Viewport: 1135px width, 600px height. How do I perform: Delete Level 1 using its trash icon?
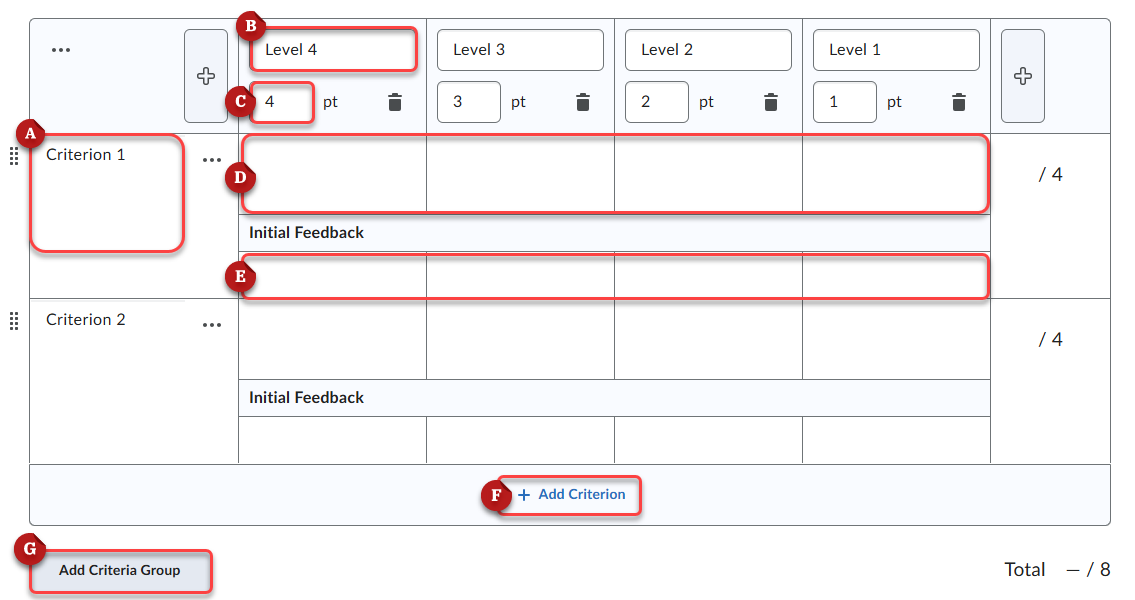(958, 101)
